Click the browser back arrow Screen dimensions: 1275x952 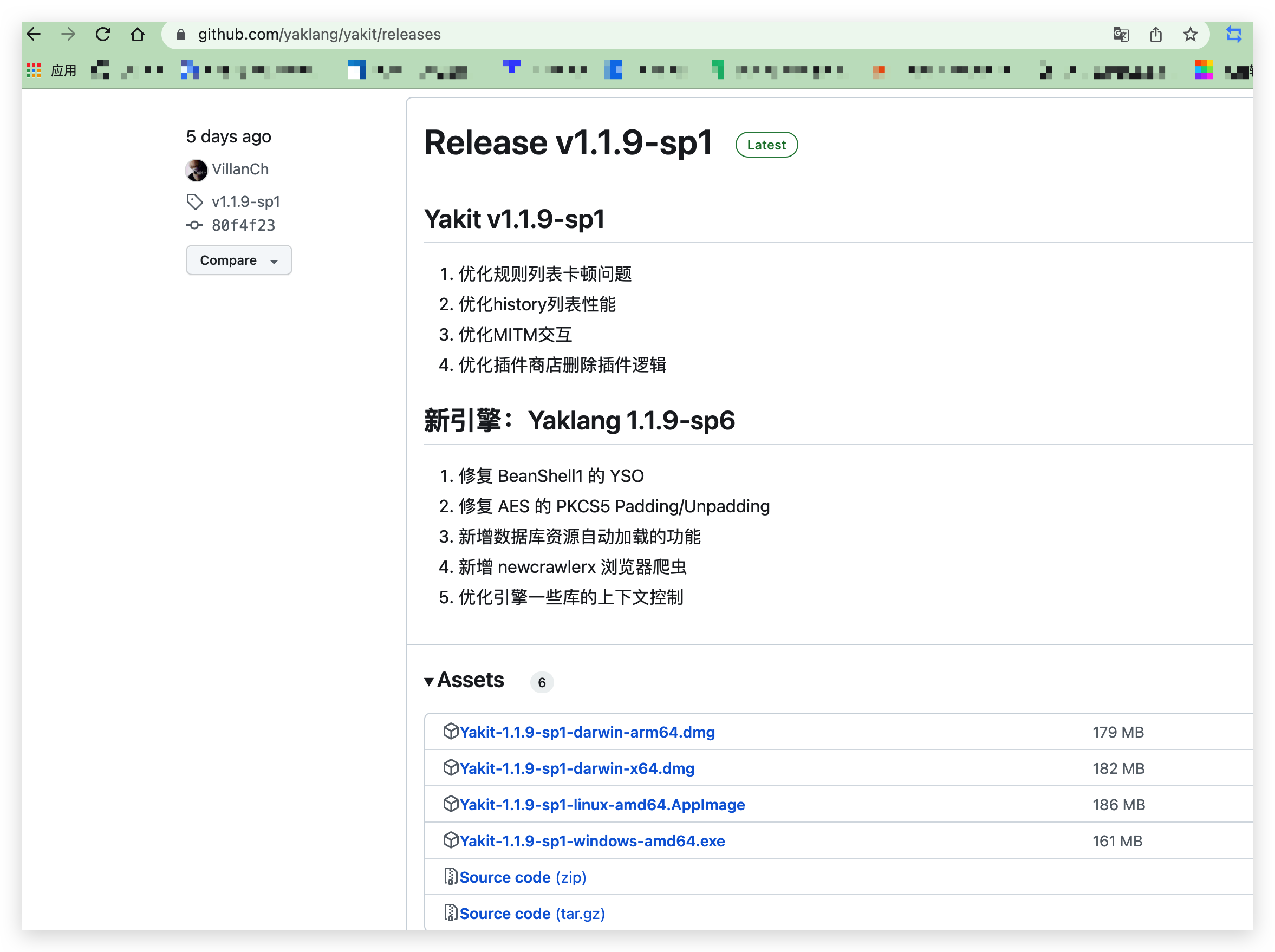point(34,35)
